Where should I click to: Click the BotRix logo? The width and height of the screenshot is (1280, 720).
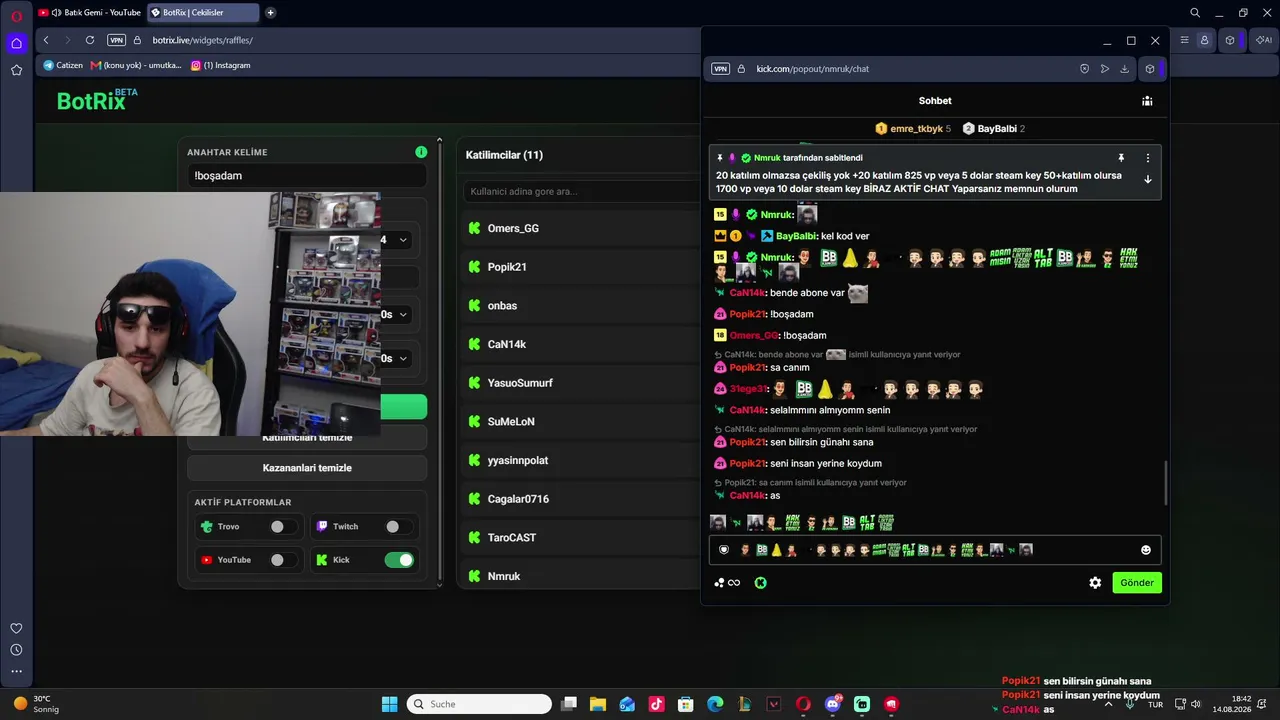click(97, 99)
